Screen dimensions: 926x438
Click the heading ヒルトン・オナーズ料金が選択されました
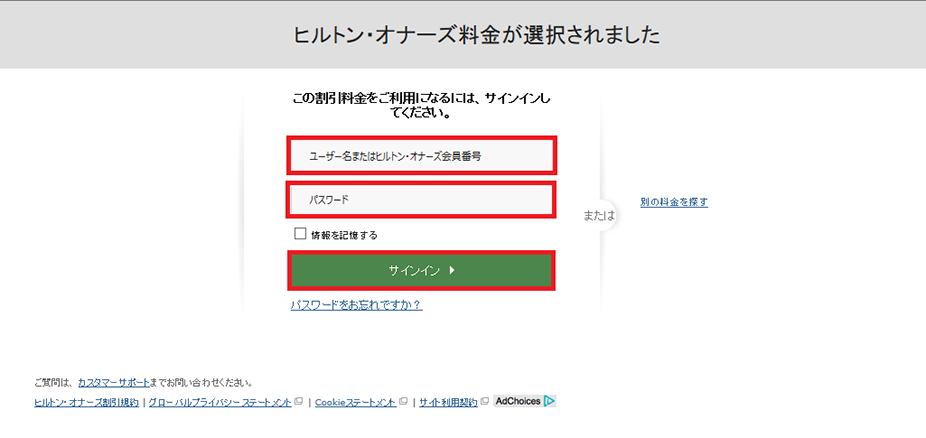click(x=476, y=35)
